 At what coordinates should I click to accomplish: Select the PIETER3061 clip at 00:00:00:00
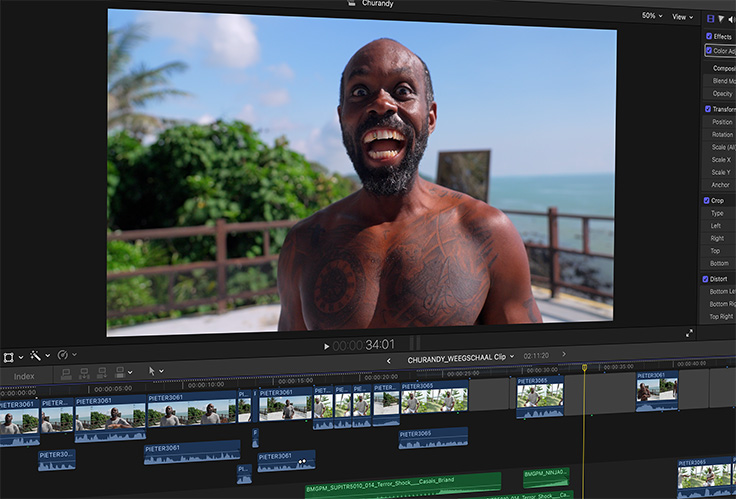pyautogui.click(x=19, y=422)
